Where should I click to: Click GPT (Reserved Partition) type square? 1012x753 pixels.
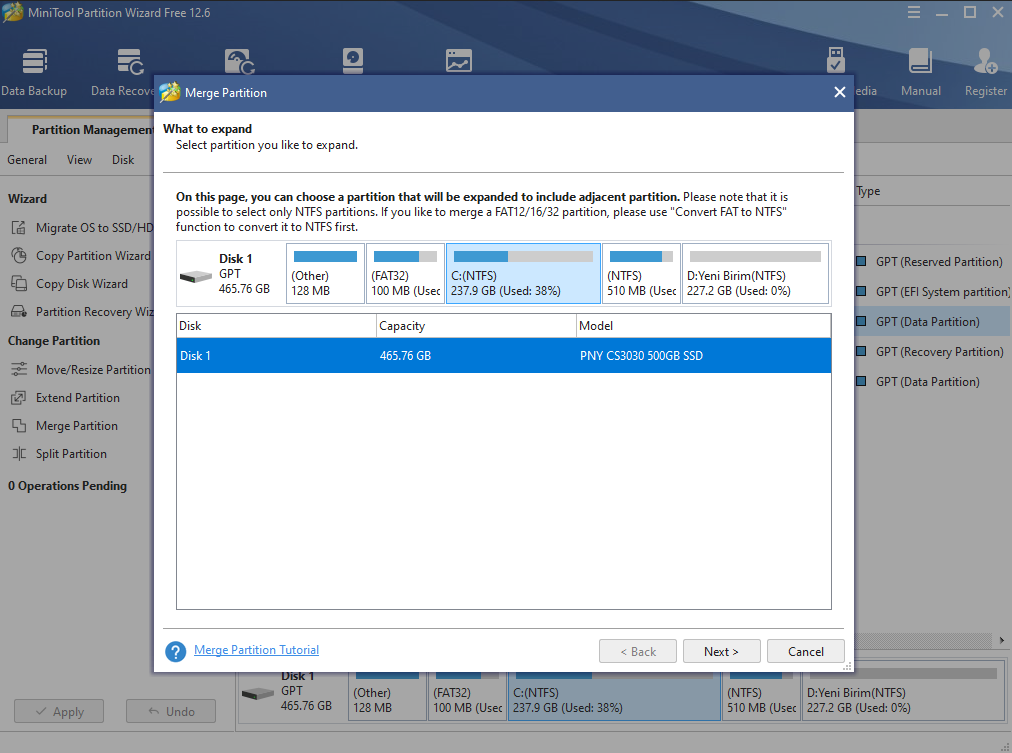click(x=861, y=261)
